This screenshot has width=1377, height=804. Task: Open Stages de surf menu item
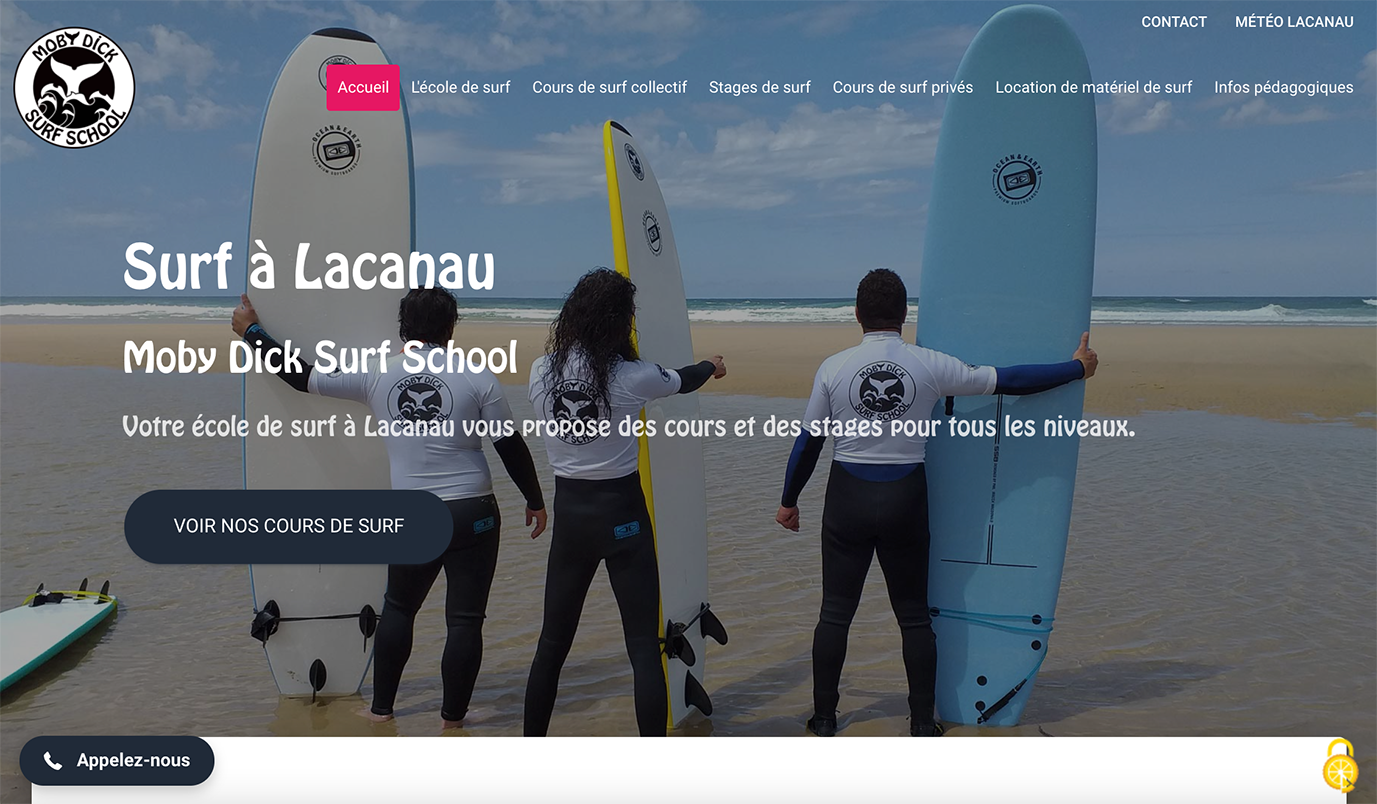click(760, 87)
